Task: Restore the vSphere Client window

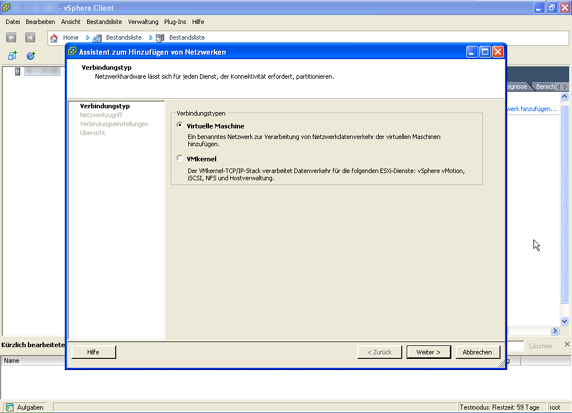Action: [552, 8]
